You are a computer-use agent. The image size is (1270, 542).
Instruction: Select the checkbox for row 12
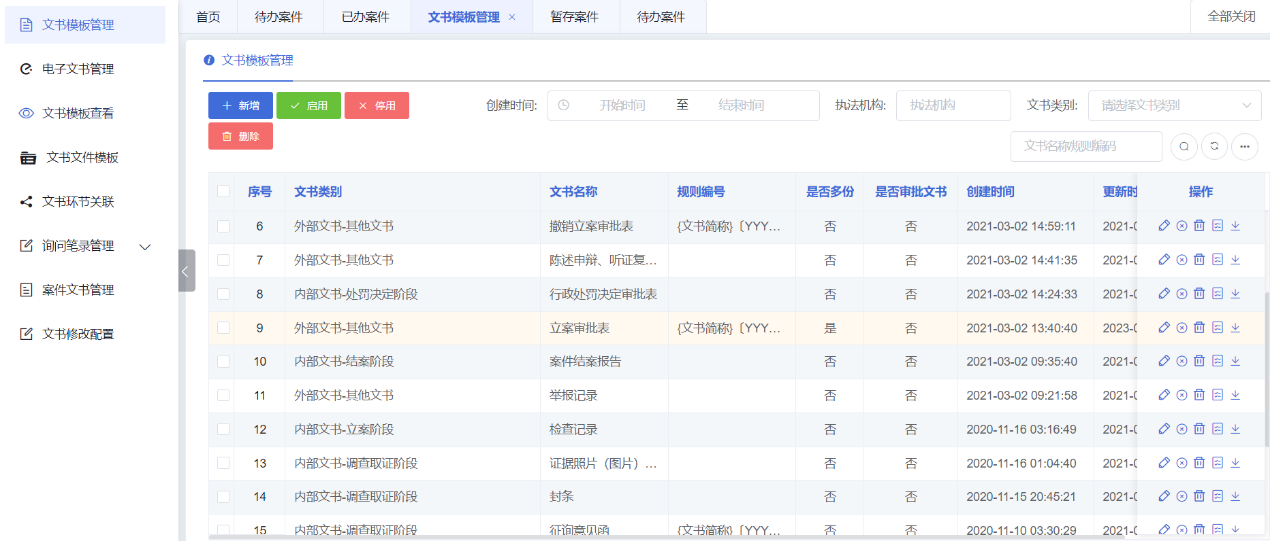click(223, 430)
